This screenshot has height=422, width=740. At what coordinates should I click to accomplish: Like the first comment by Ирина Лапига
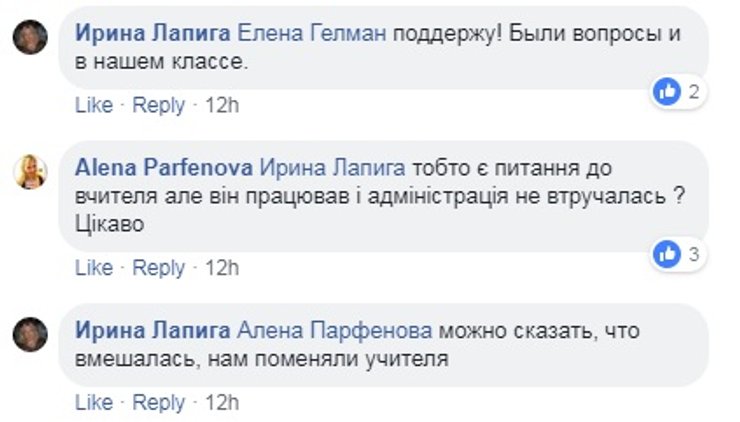(94, 105)
